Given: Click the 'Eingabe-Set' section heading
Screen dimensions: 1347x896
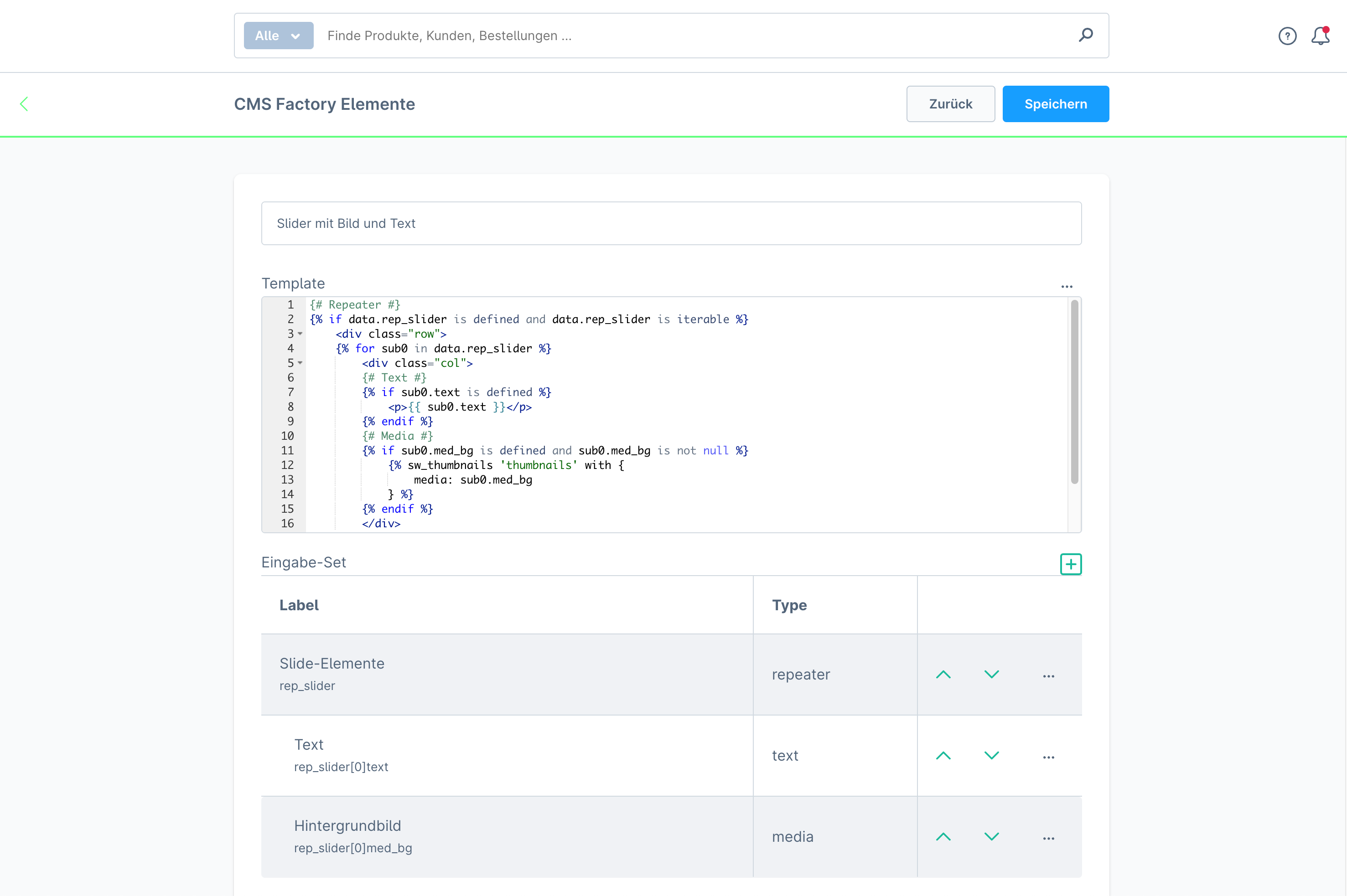Looking at the screenshot, I should pos(304,562).
